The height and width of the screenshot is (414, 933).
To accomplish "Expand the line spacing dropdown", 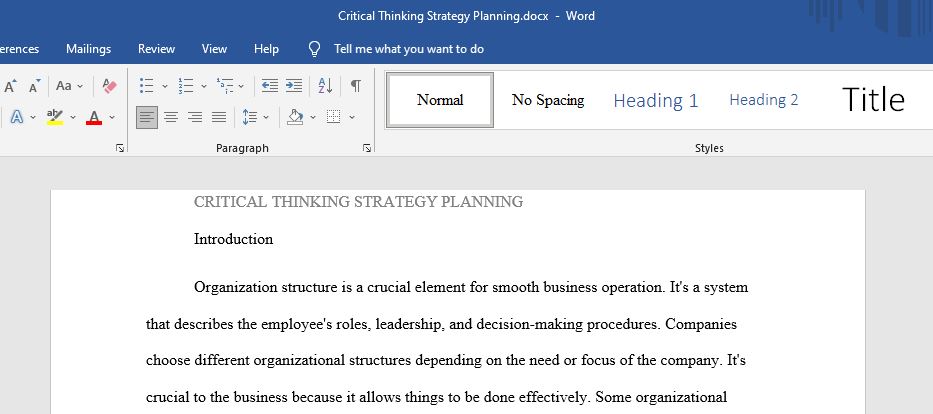I will [x=265, y=117].
